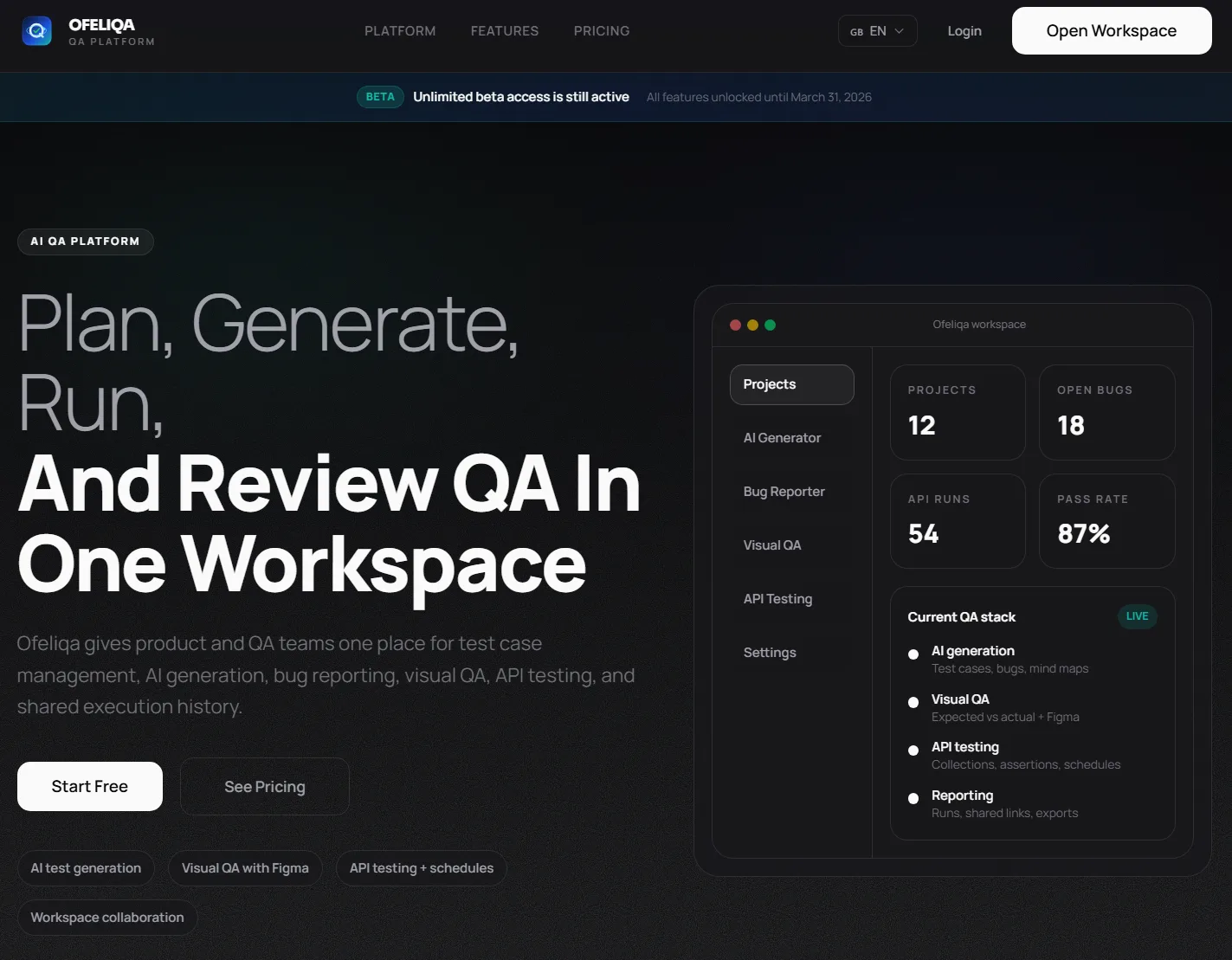Click the red dot in the workspace mockup
This screenshot has width=1232, height=960.
click(x=735, y=325)
